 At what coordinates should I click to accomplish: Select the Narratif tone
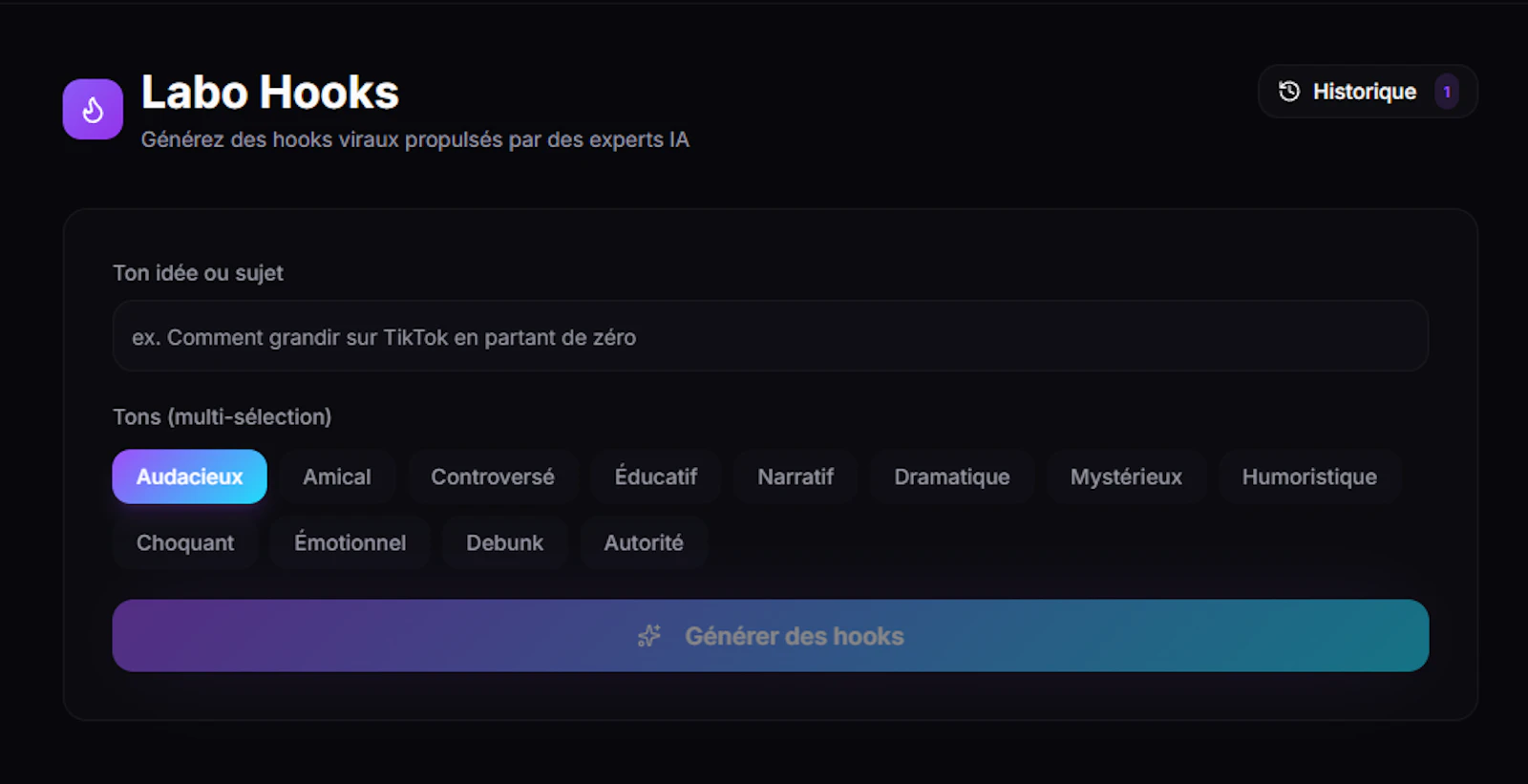pos(796,477)
